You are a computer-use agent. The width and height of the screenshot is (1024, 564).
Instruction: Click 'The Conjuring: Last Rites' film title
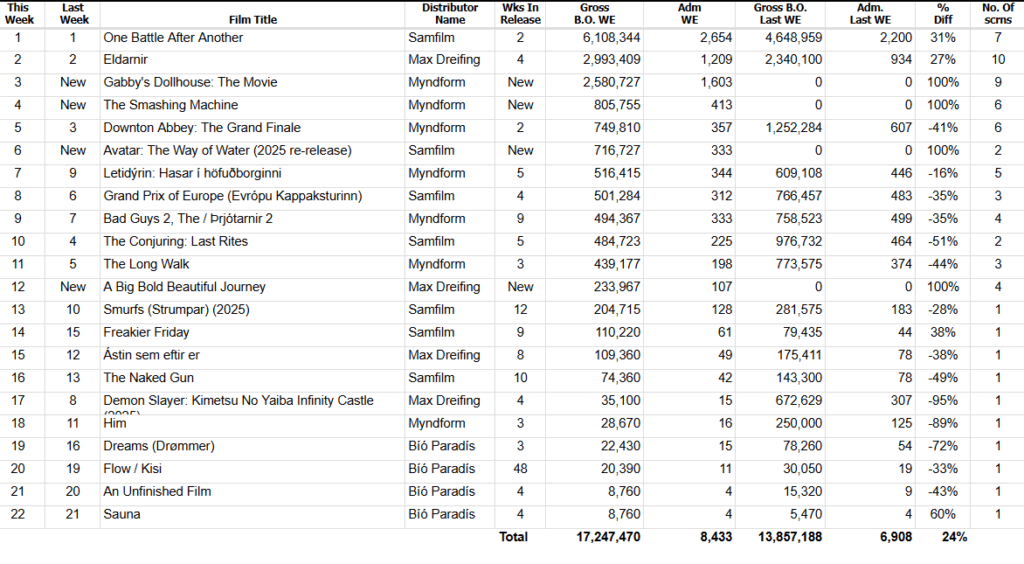176,241
